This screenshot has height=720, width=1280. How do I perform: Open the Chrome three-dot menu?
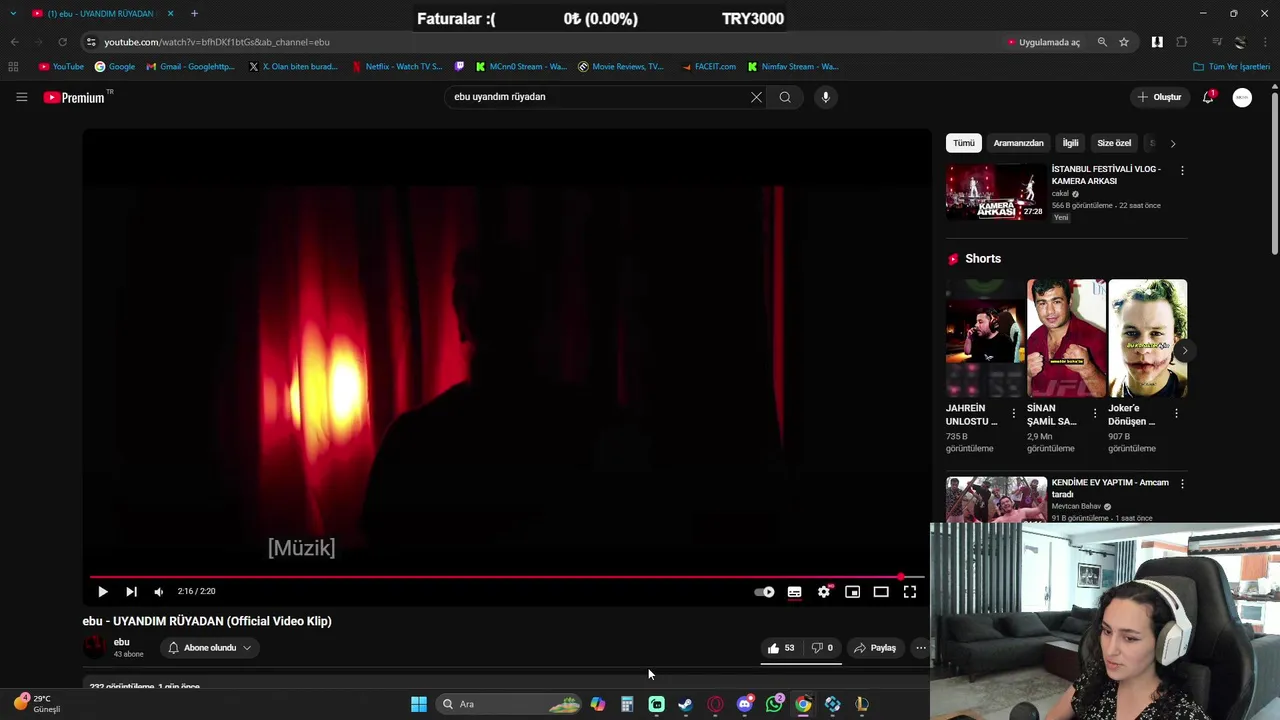(1266, 42)
